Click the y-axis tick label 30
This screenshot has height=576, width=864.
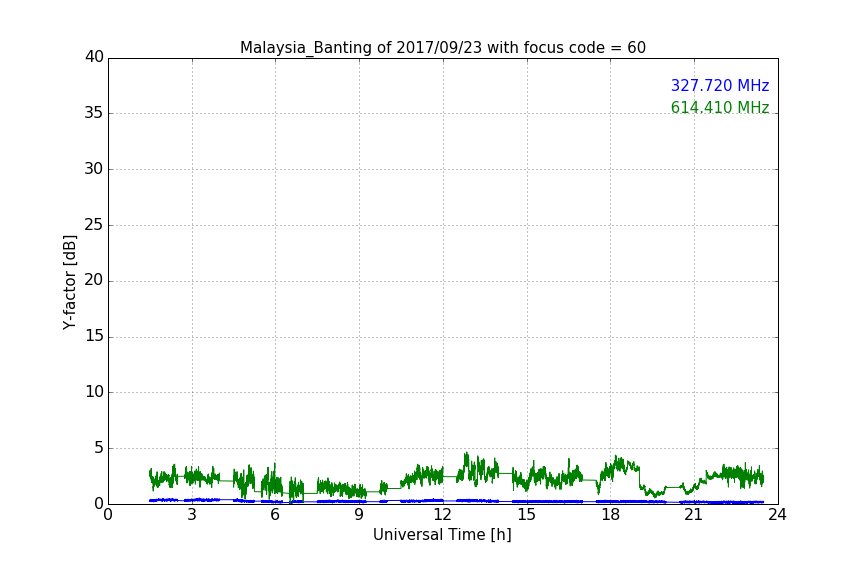point(94,169)
